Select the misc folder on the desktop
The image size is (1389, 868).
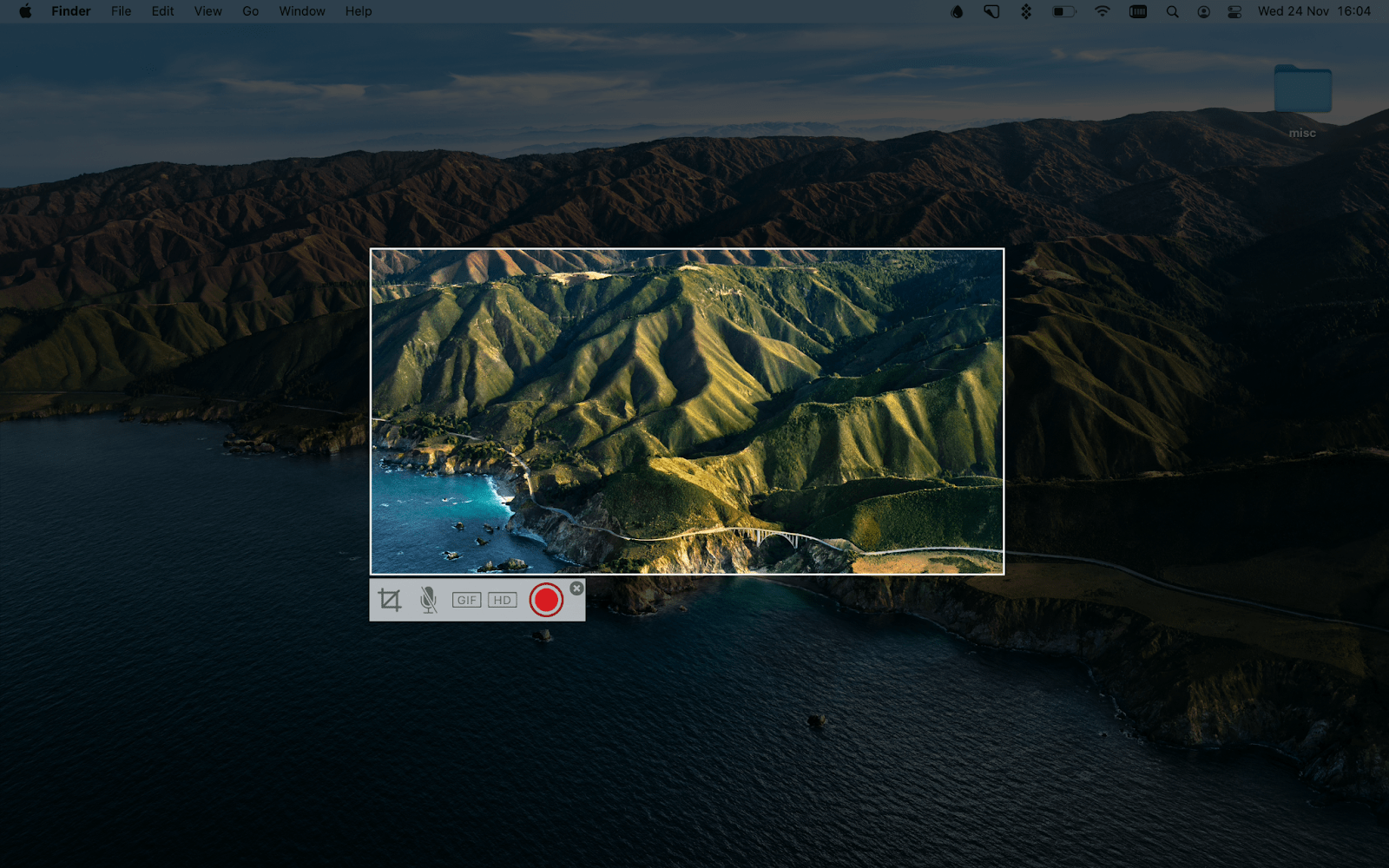(1302, 101)
